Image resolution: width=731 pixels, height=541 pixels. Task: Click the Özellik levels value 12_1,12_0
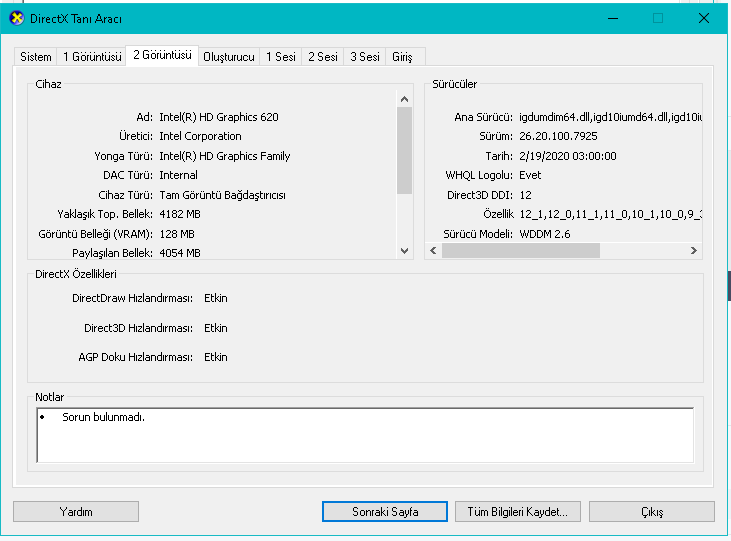[610, 215]
